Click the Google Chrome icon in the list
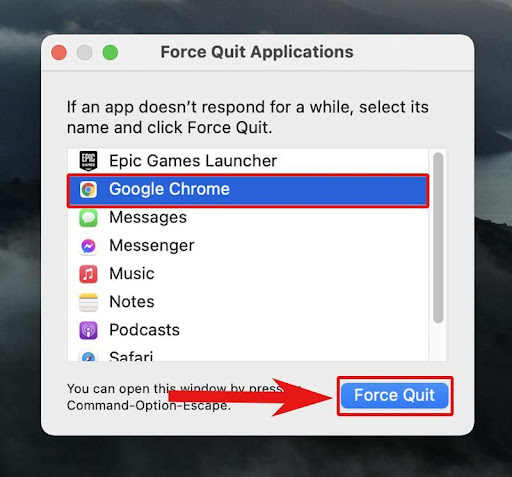This screenshot has width=512, height=477. coord(88,189)
